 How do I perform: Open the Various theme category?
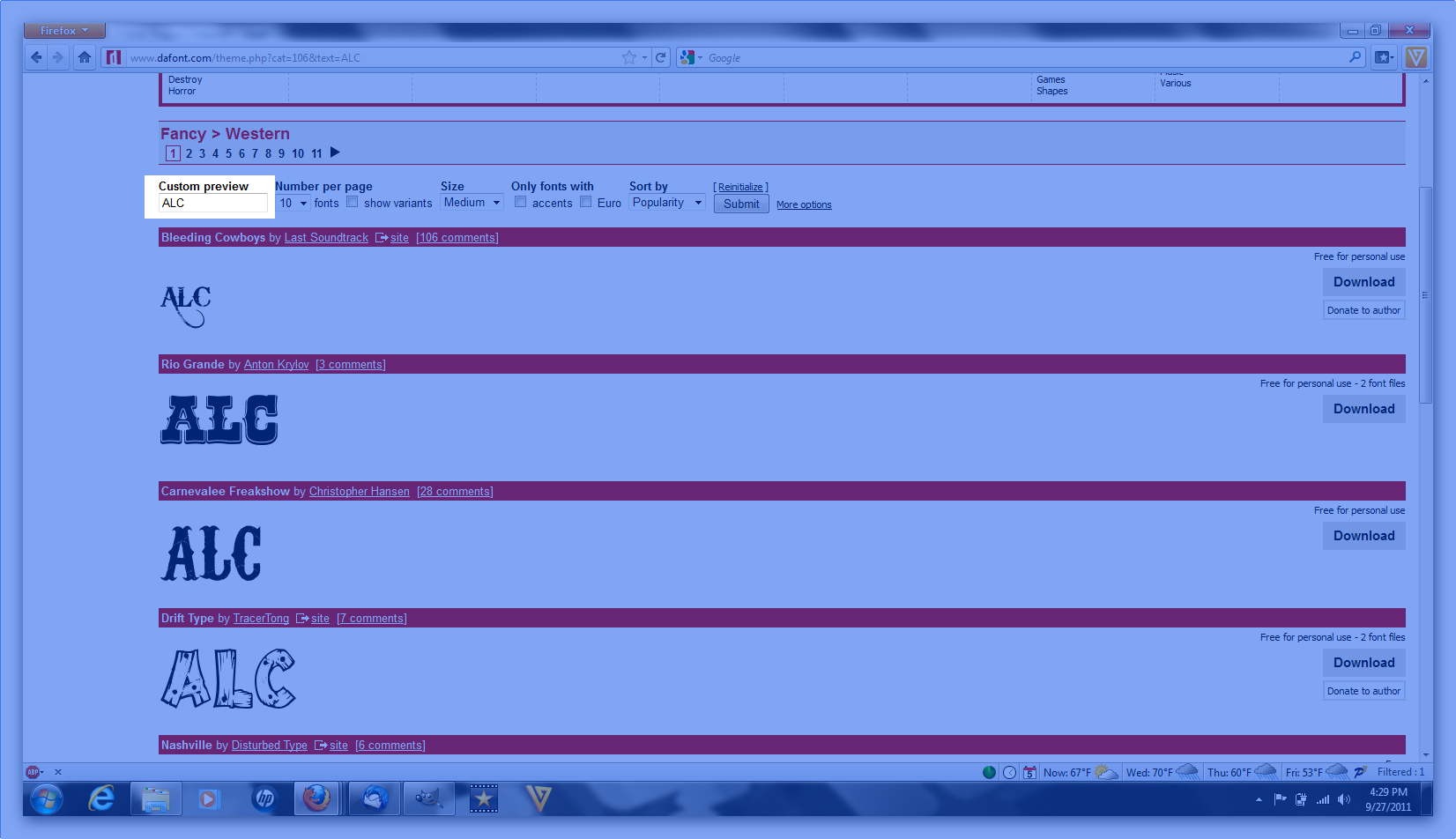[x=1176, y=84]
